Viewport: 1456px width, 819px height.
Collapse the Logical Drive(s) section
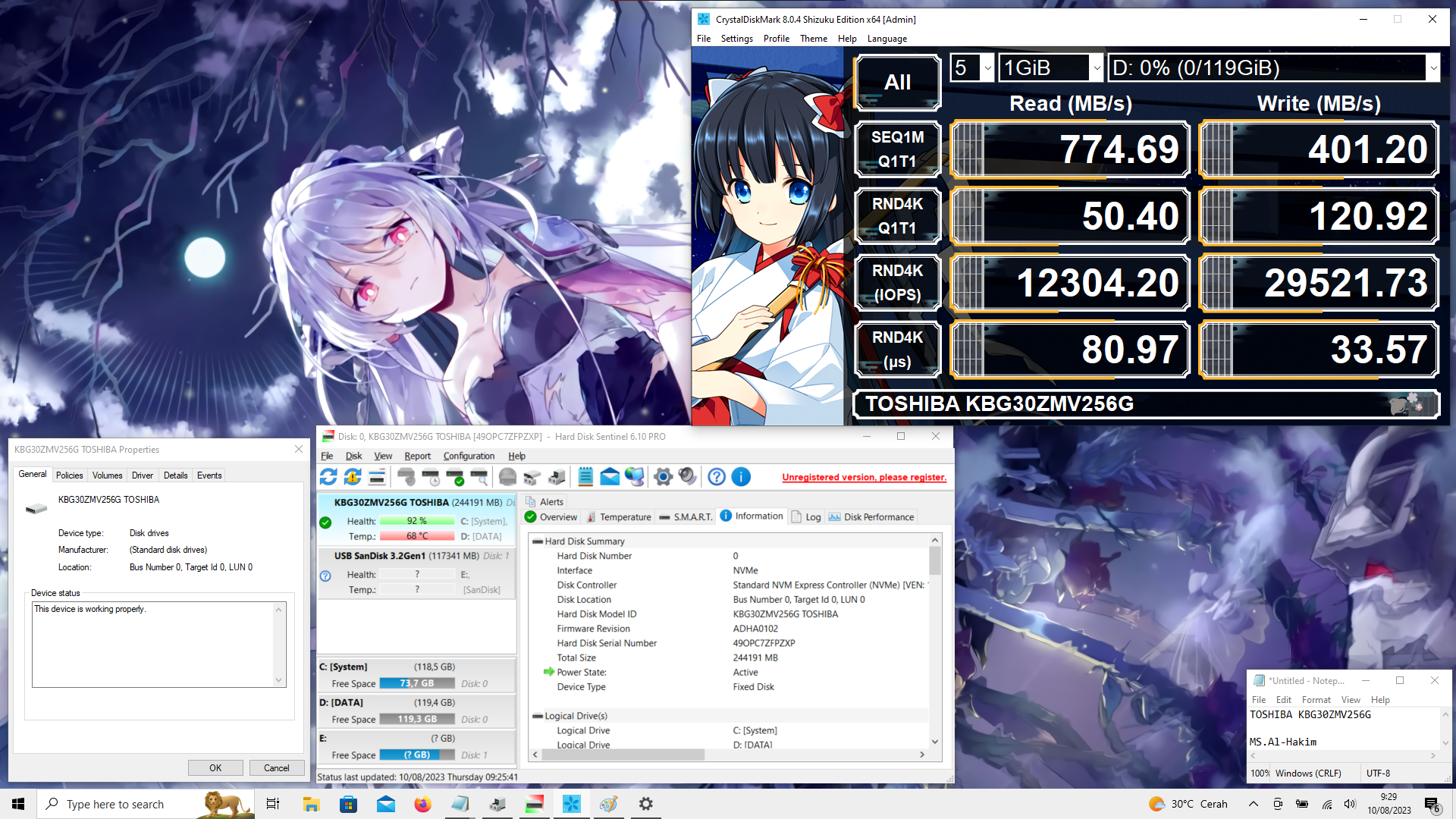point(538,716)
